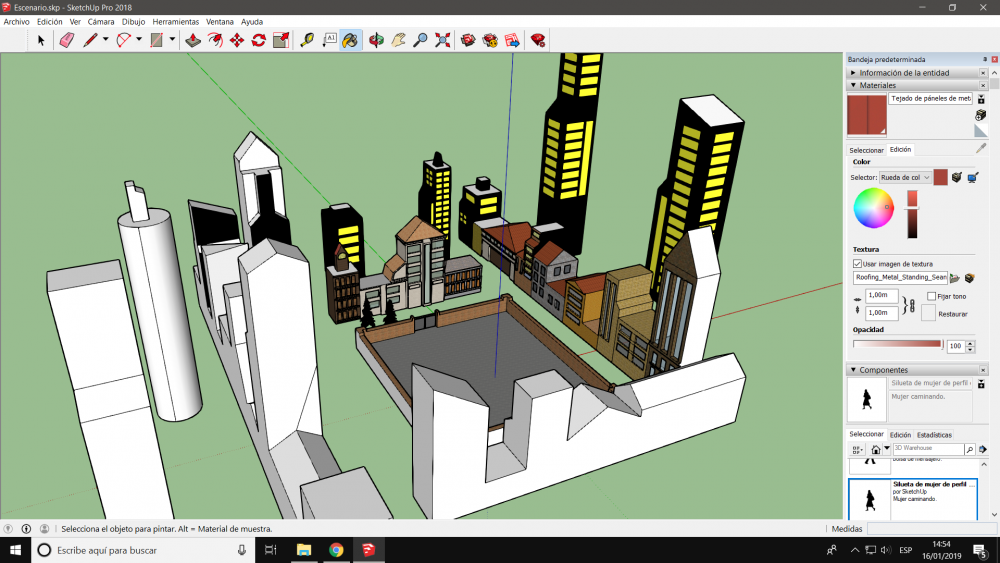This screenshot has height=563, width=1000.
Task: Click the 3D Warehouse search field
Action: 927,450
